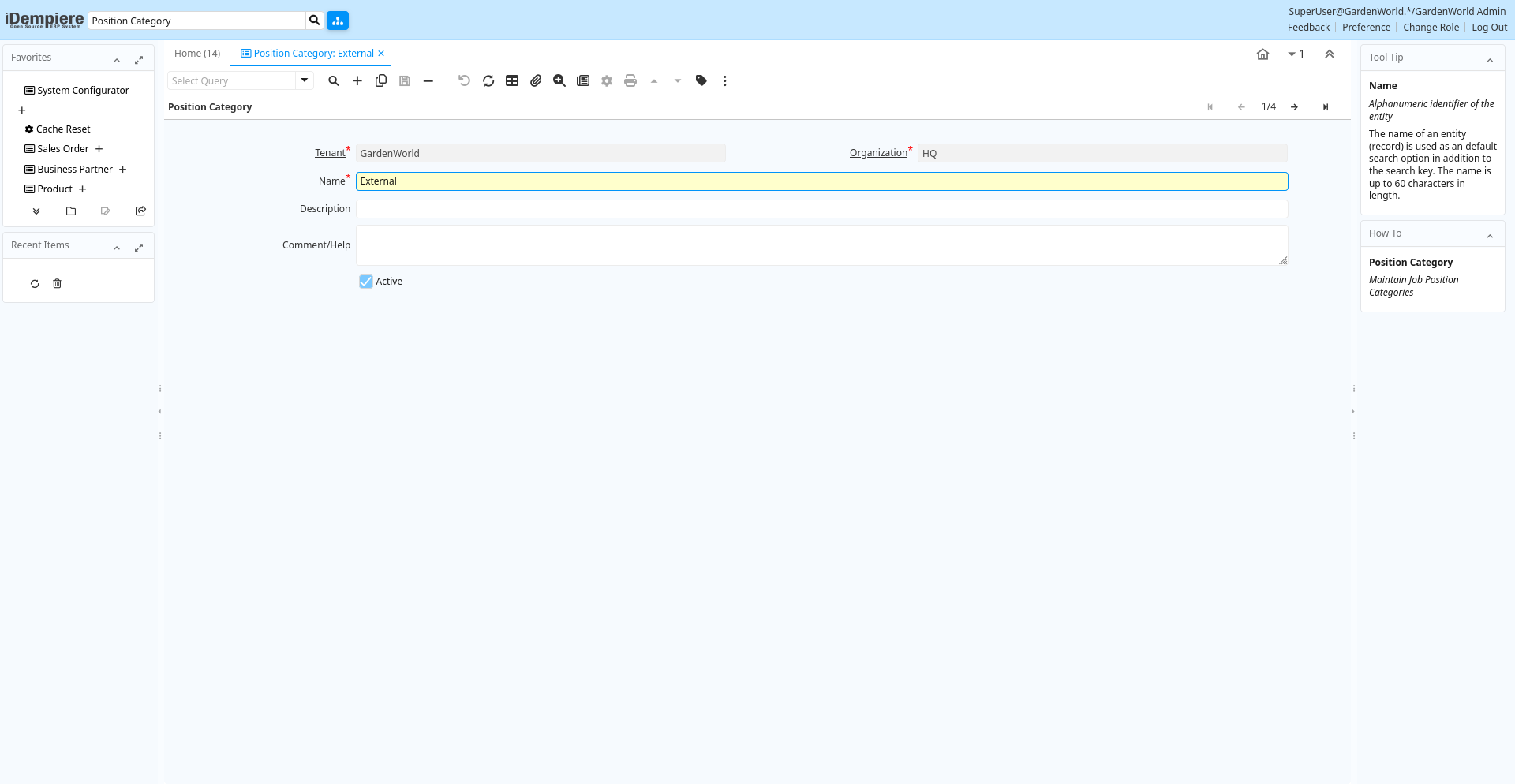Open the Select Query dropdown arrow

click(x=305, y=80)
